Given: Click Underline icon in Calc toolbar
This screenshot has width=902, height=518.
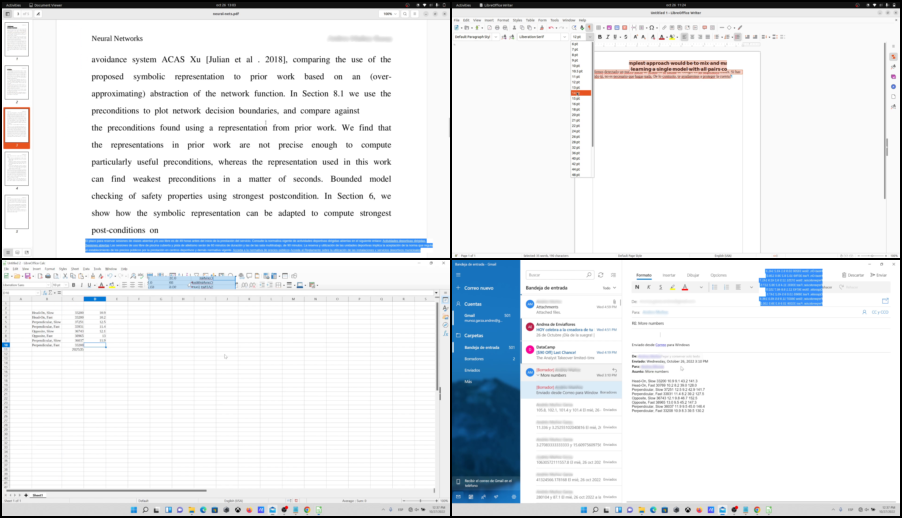Looking at the screenshot, I should click(x=89, y=285).
